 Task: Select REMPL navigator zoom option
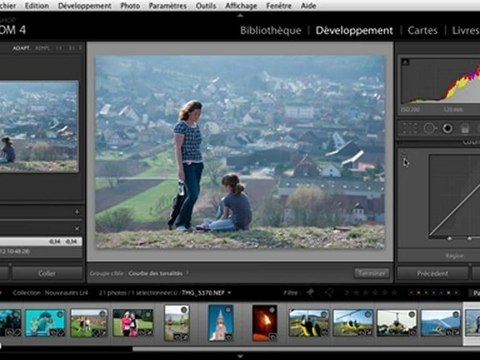click(42, 48)
